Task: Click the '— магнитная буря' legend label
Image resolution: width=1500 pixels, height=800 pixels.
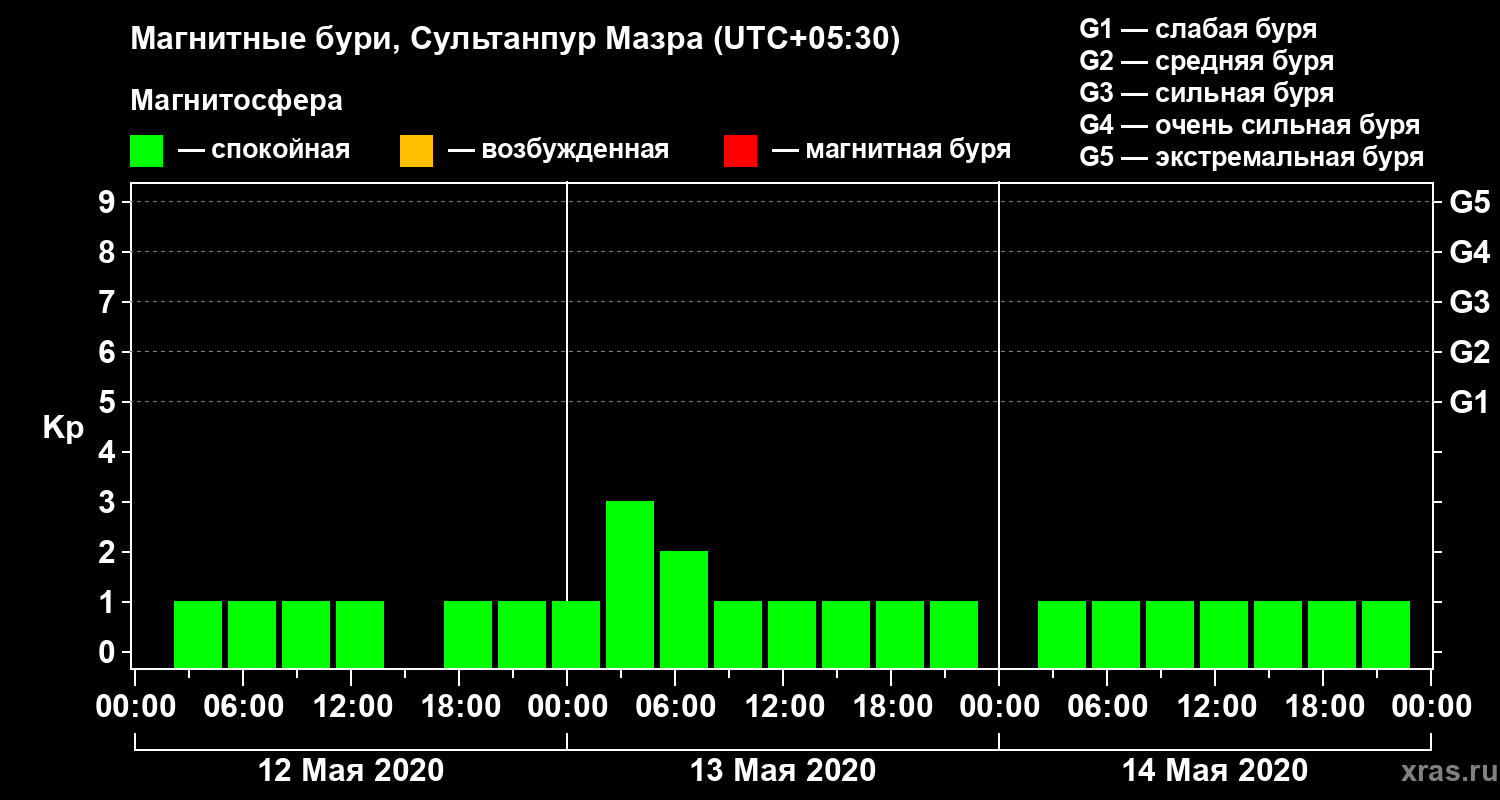Action: tap(891, 151)
